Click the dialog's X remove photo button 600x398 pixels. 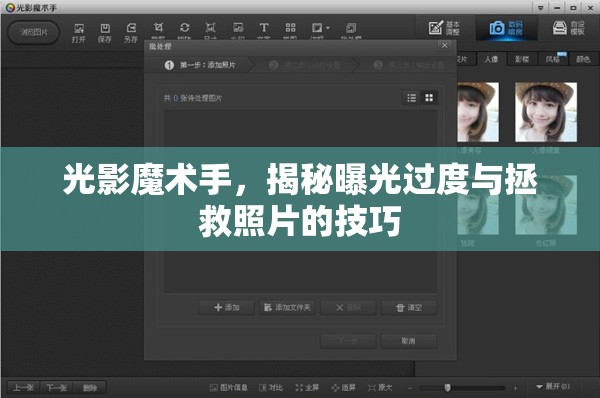348,307
